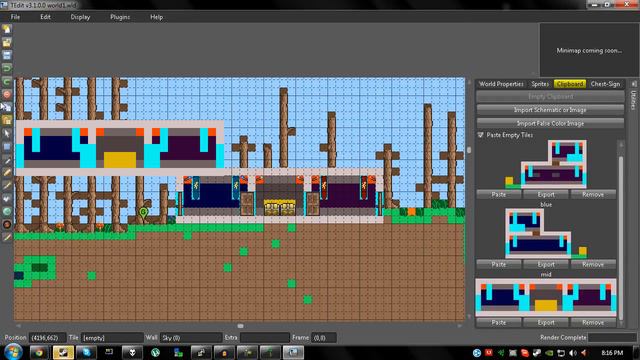Viewport: 640px width, 360px height.
Task: Click the Tile field showing [empty]
Action: [x=112, y=338]
